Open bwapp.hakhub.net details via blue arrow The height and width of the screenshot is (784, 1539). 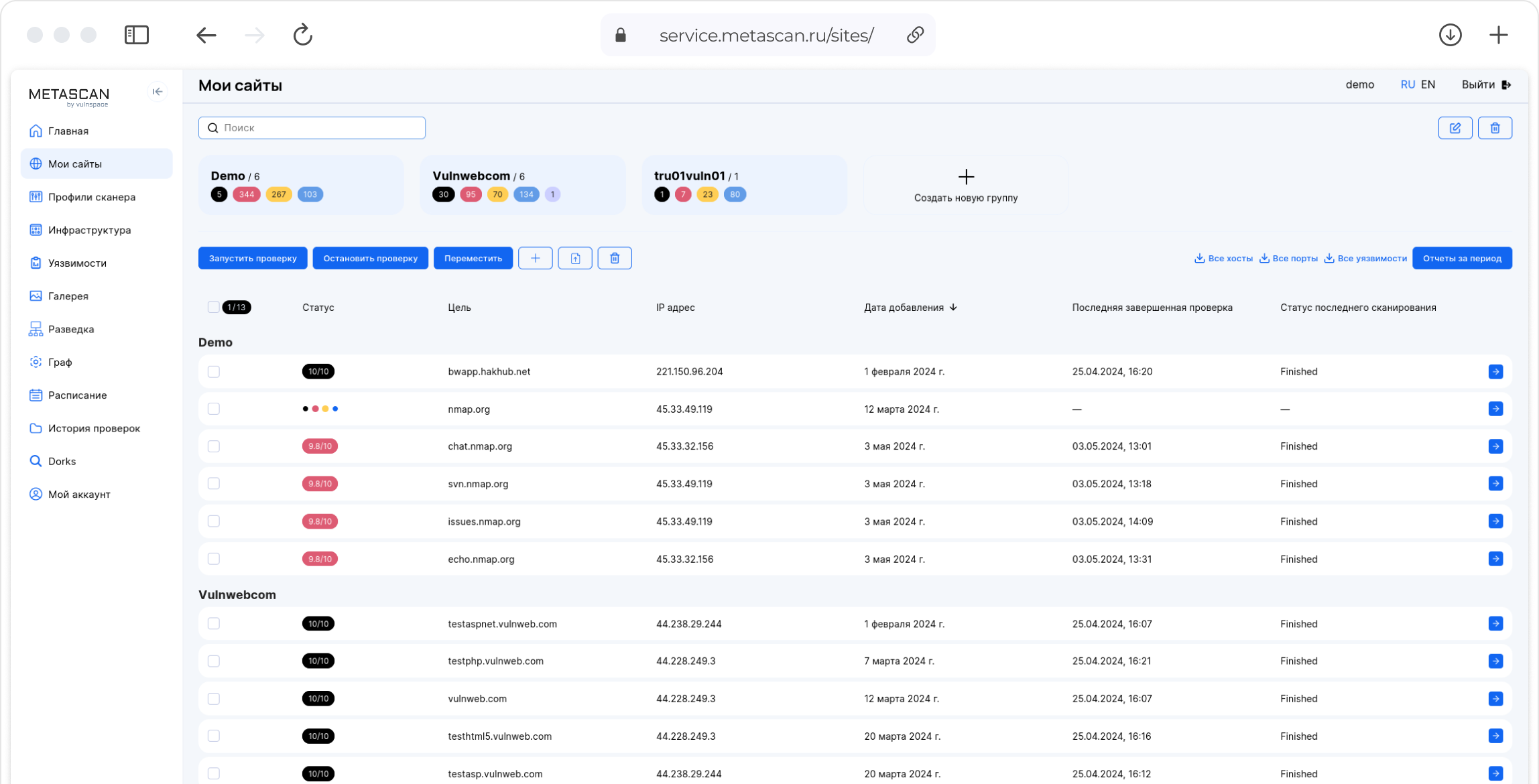tap(1495, 372)
